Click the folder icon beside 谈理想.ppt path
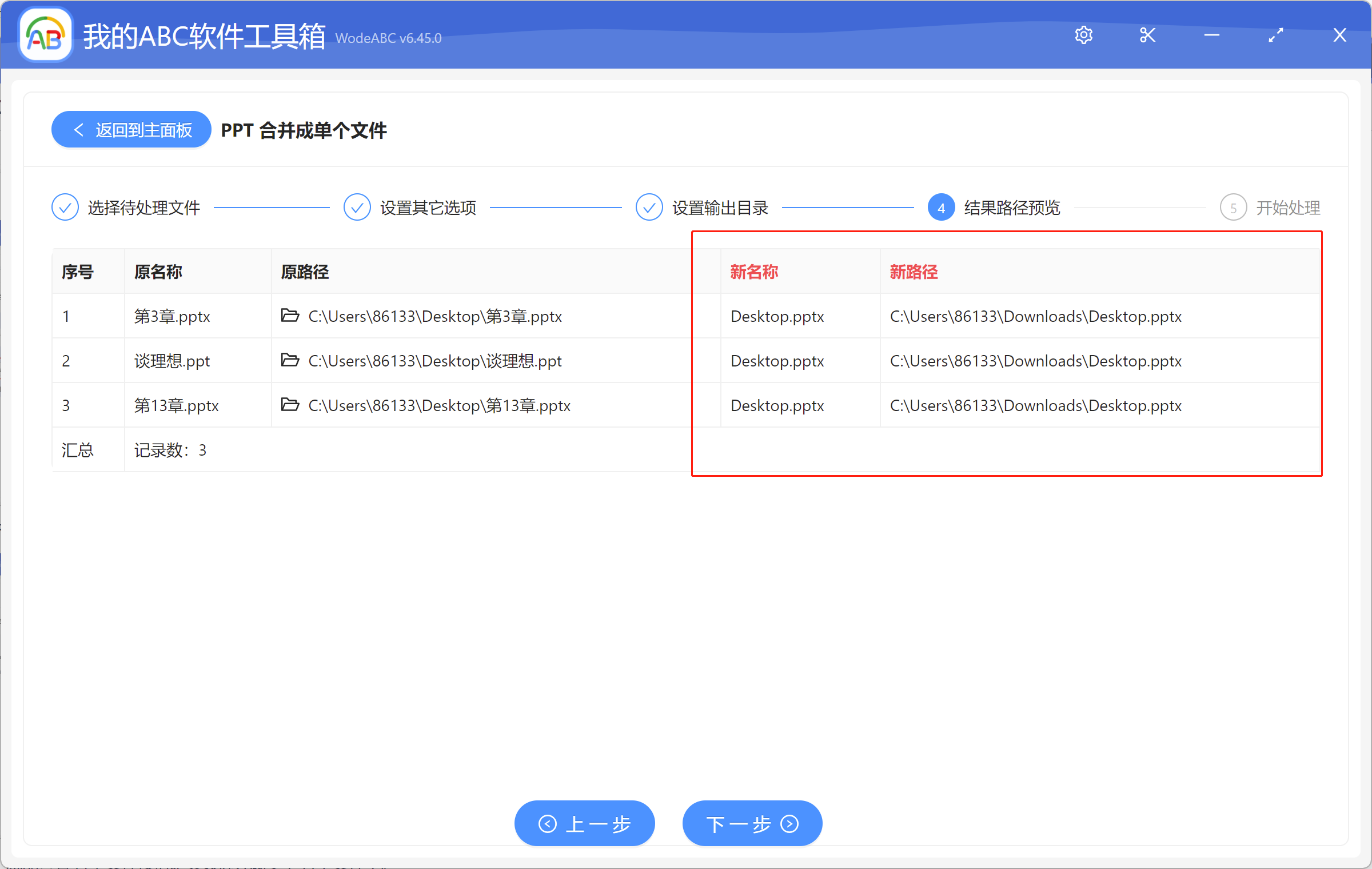This screenshot has height=869, width=1372. click(x=290, y=360)
